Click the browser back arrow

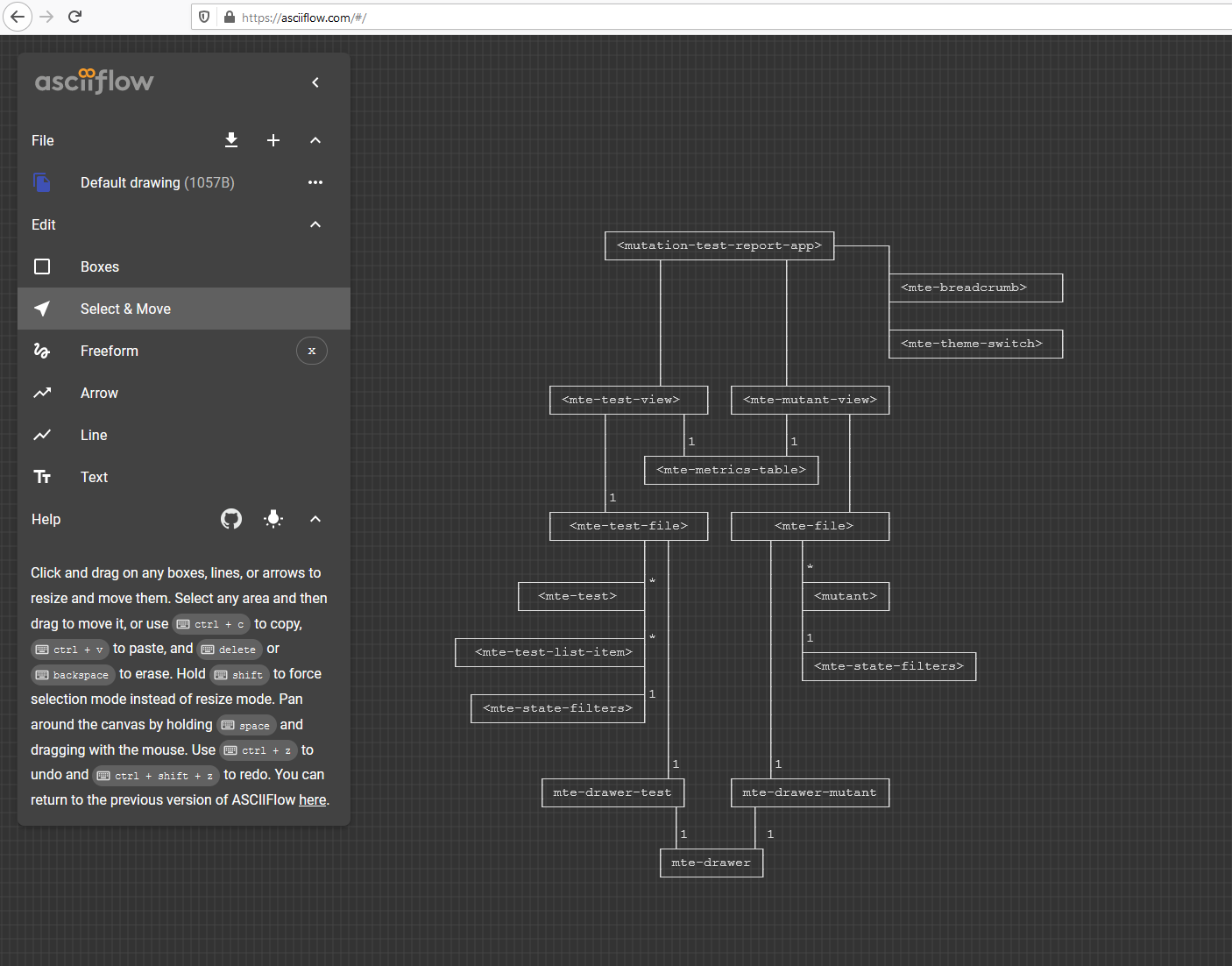click(18, 17)
